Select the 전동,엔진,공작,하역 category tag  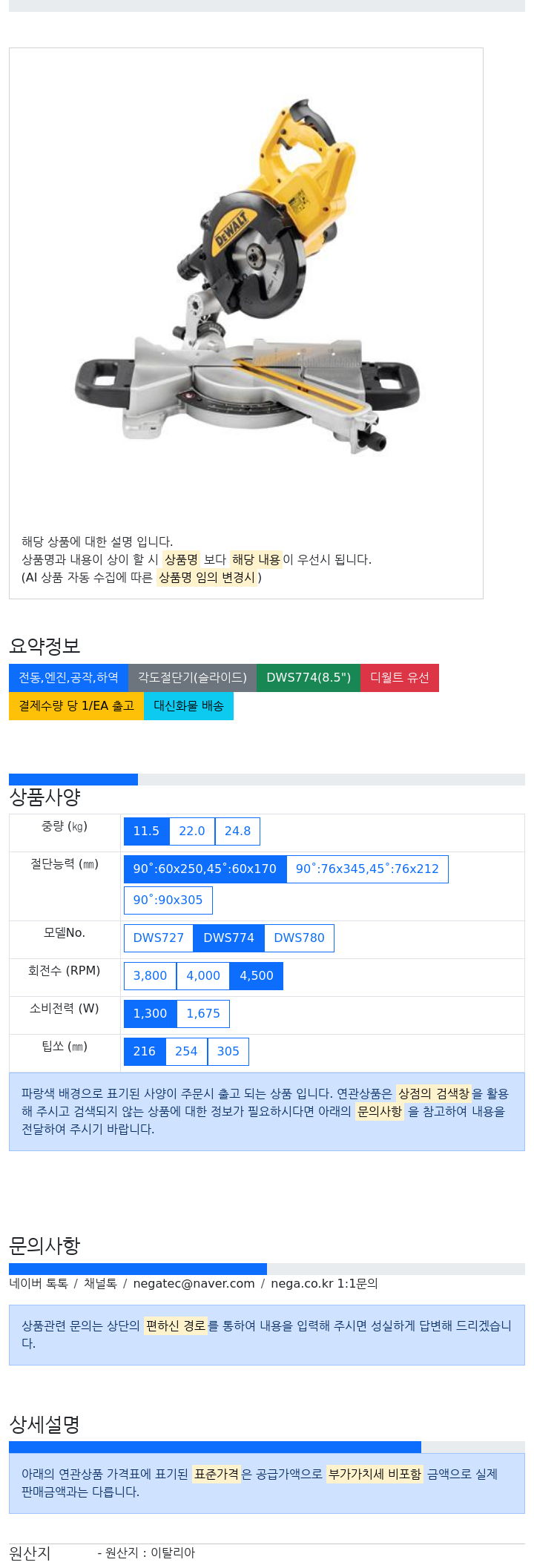coord(68,678)
